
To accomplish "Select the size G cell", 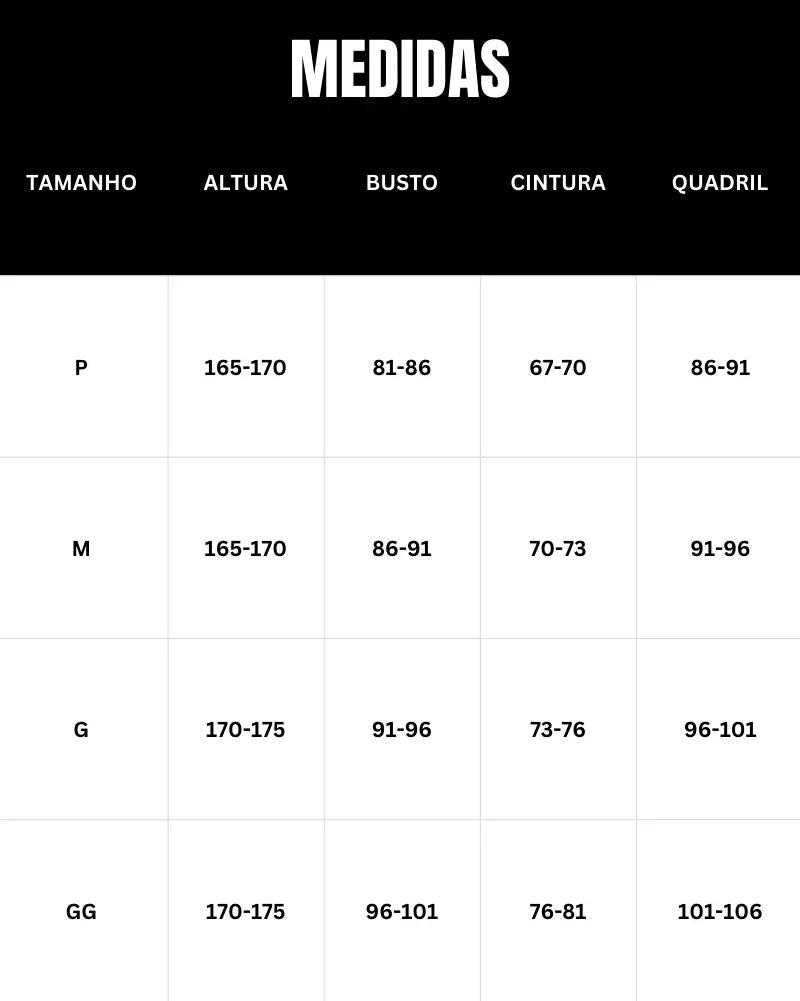I will click(81, 730).
